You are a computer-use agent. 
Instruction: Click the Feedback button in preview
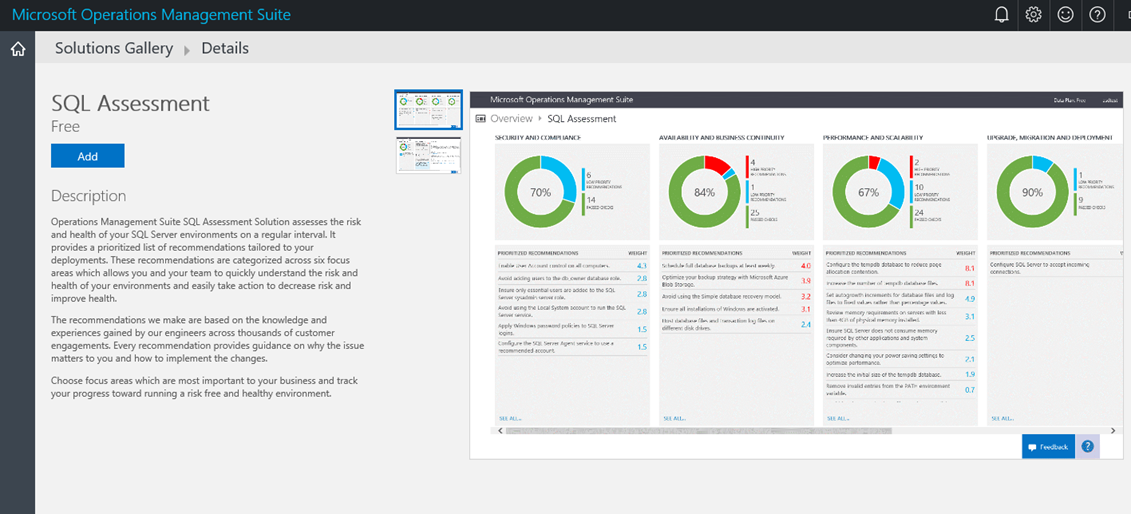pos(1048,447)
